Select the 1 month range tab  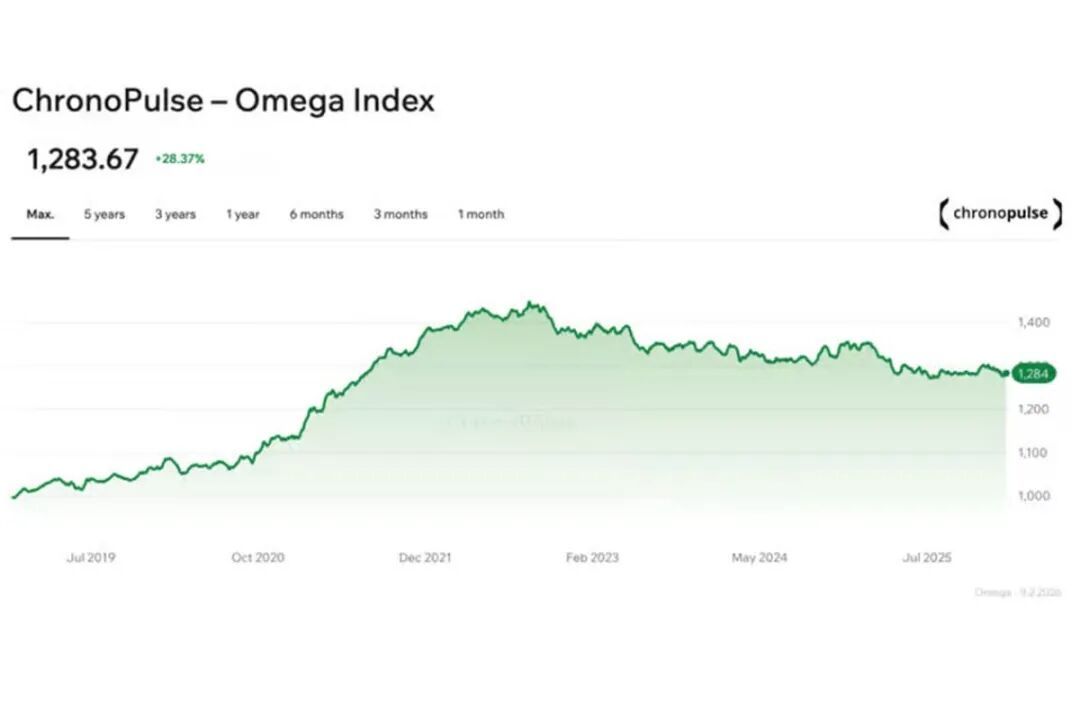pos(481,214)
